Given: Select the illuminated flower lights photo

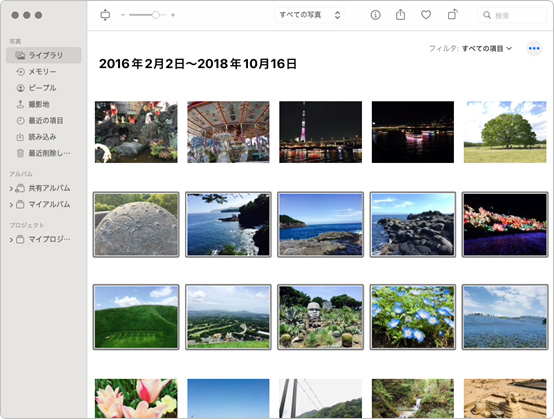Looking at the screenshot, I should tap(505, 224).
